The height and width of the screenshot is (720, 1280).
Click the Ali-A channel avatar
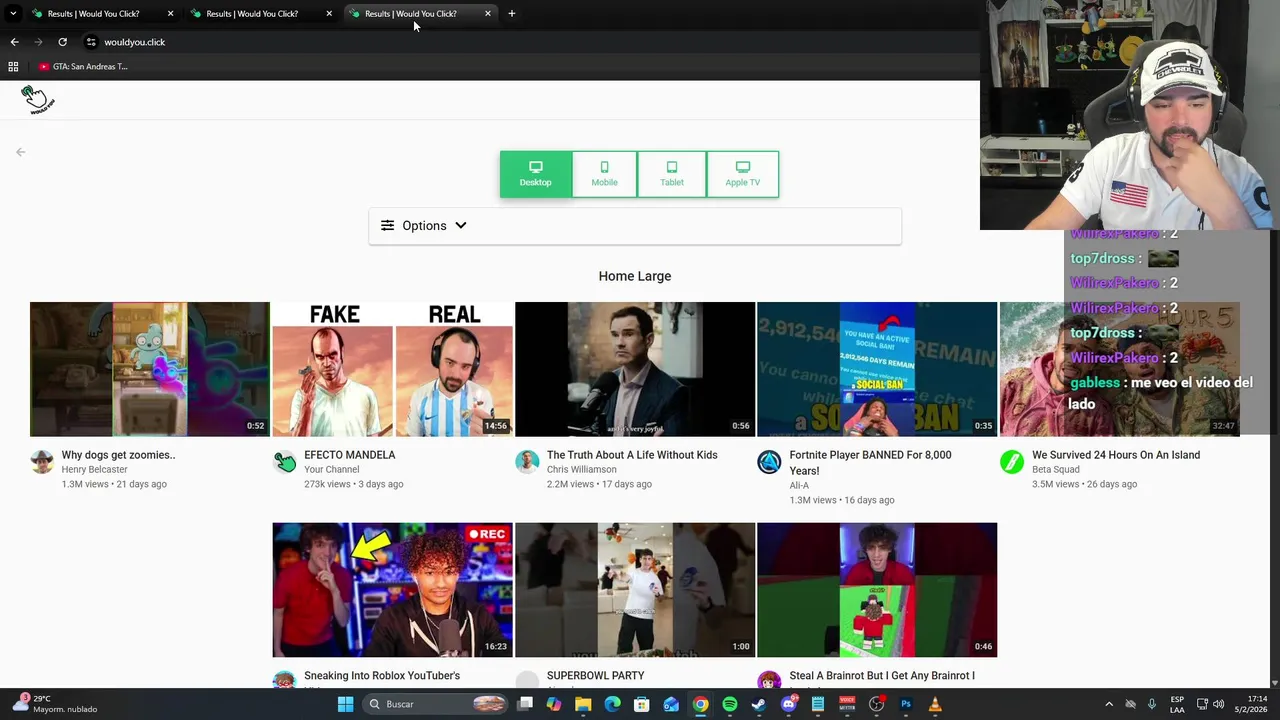[x=769, y=462]
